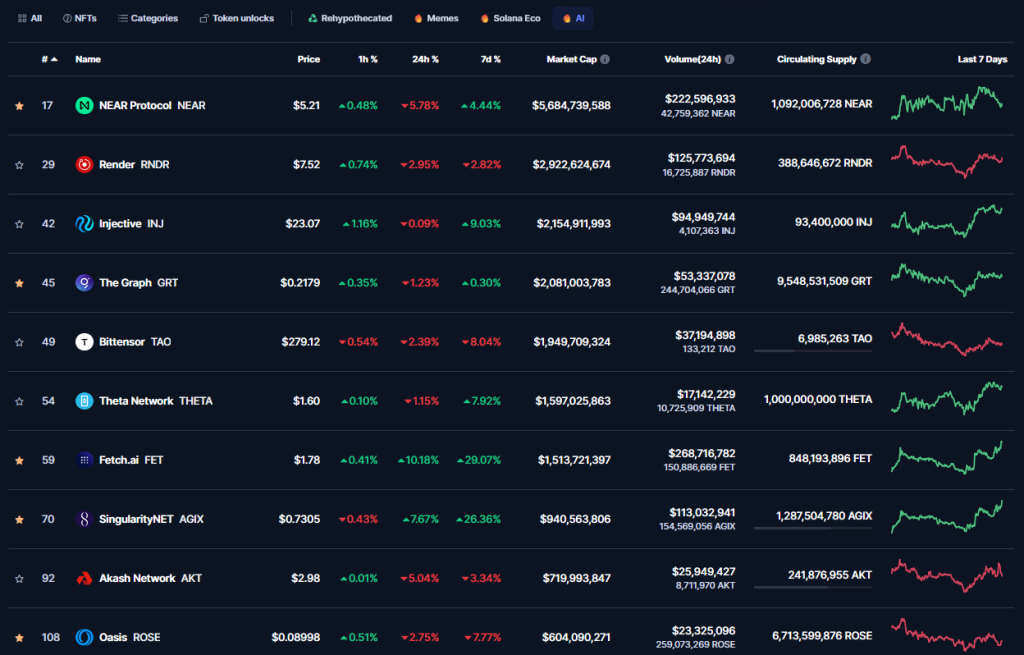Sort by Circulating Supply column header
The height and width of the screenshot is (655, 1024).
coord(816,59)
